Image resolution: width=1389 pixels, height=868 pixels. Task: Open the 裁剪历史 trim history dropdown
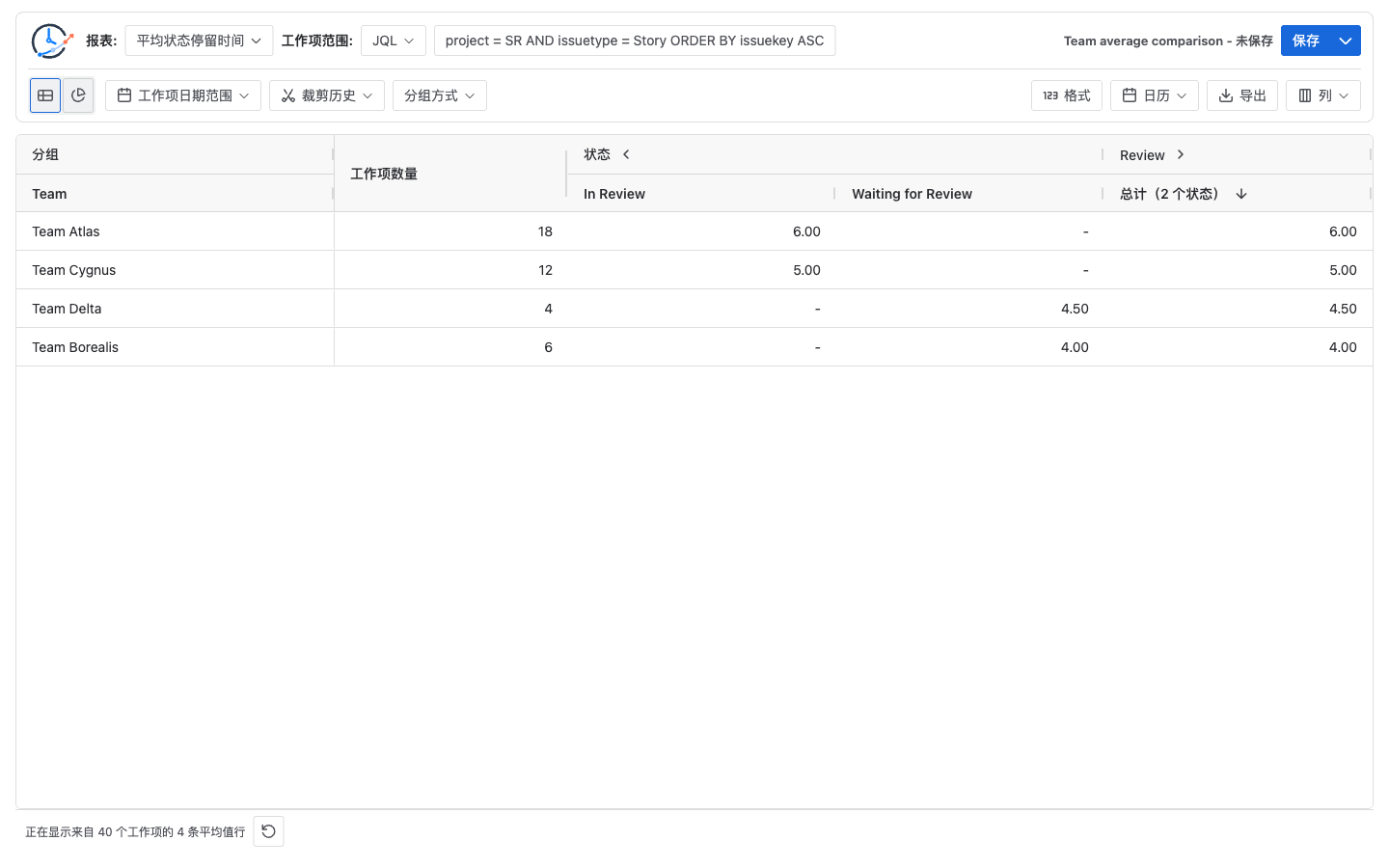(x=327, y=95)
